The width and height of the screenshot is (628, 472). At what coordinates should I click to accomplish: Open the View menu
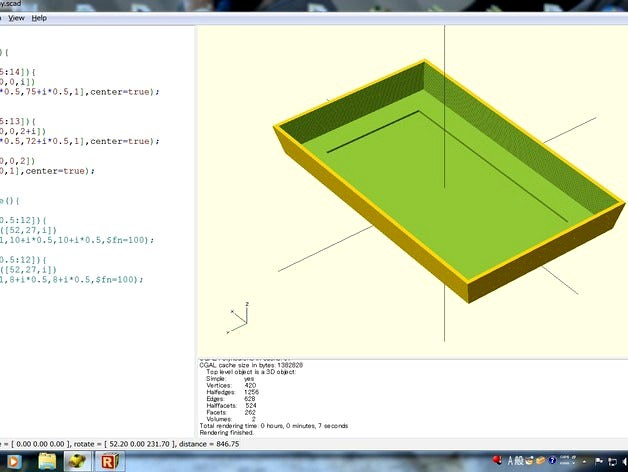16,18
